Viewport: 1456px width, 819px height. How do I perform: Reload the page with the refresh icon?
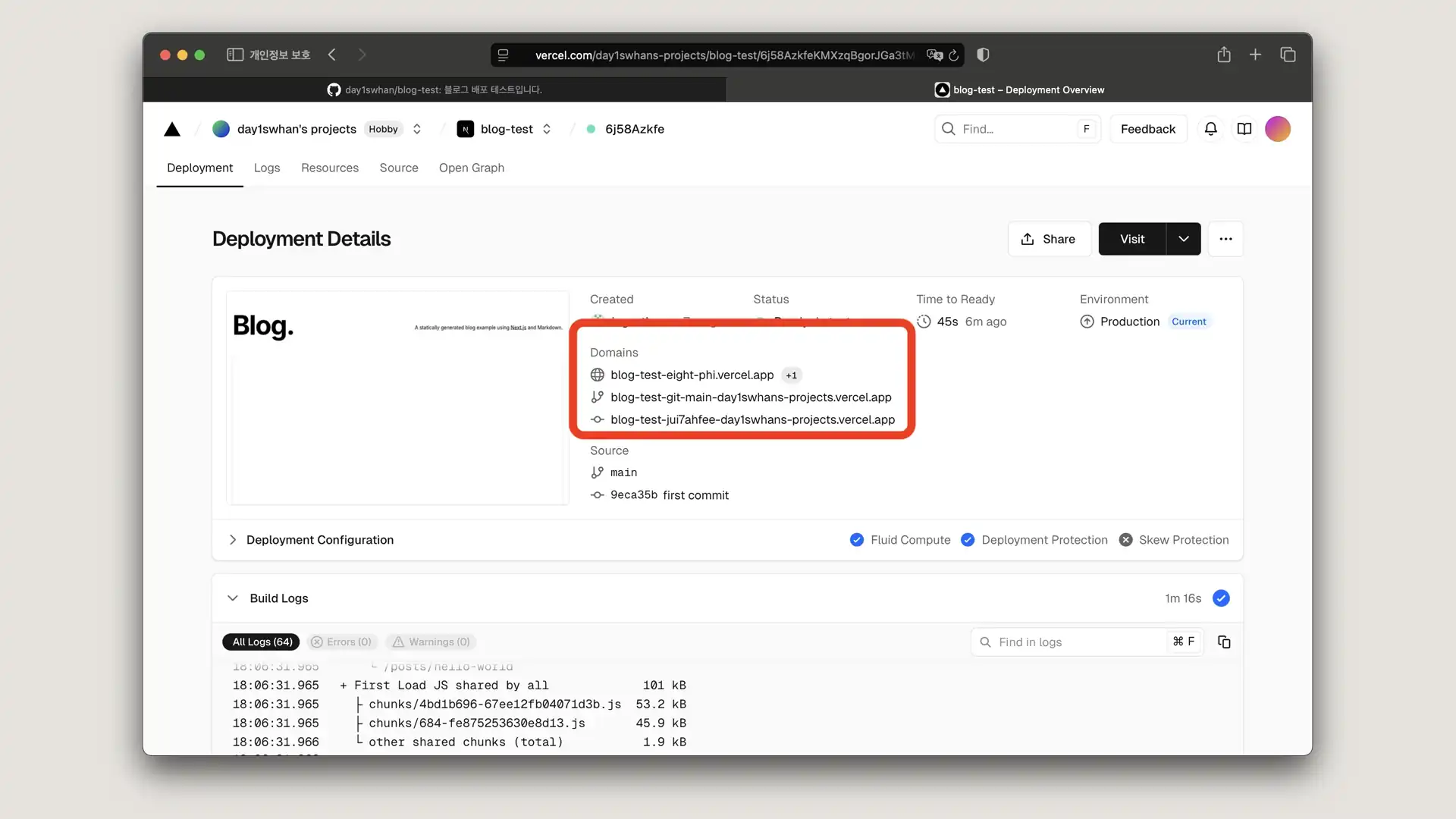tap(954, 55)
